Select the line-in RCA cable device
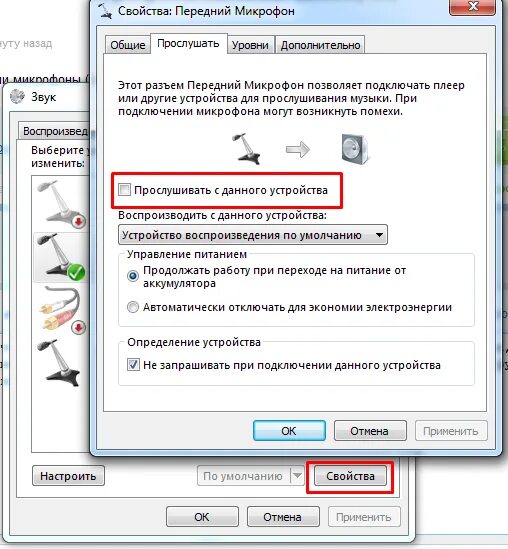The image size is (508, 549). [x=61, y=310]
